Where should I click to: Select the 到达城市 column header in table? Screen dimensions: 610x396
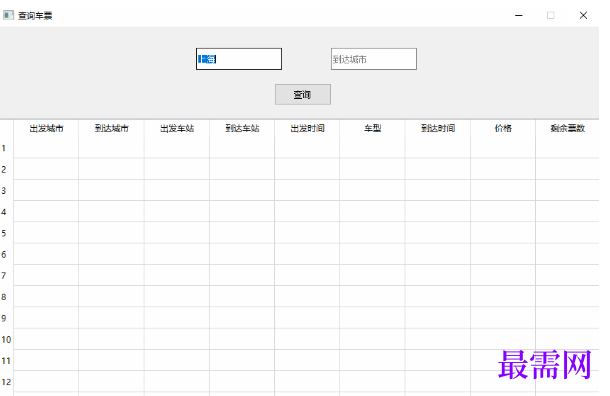pyautogui.click(x=111, y=128)
